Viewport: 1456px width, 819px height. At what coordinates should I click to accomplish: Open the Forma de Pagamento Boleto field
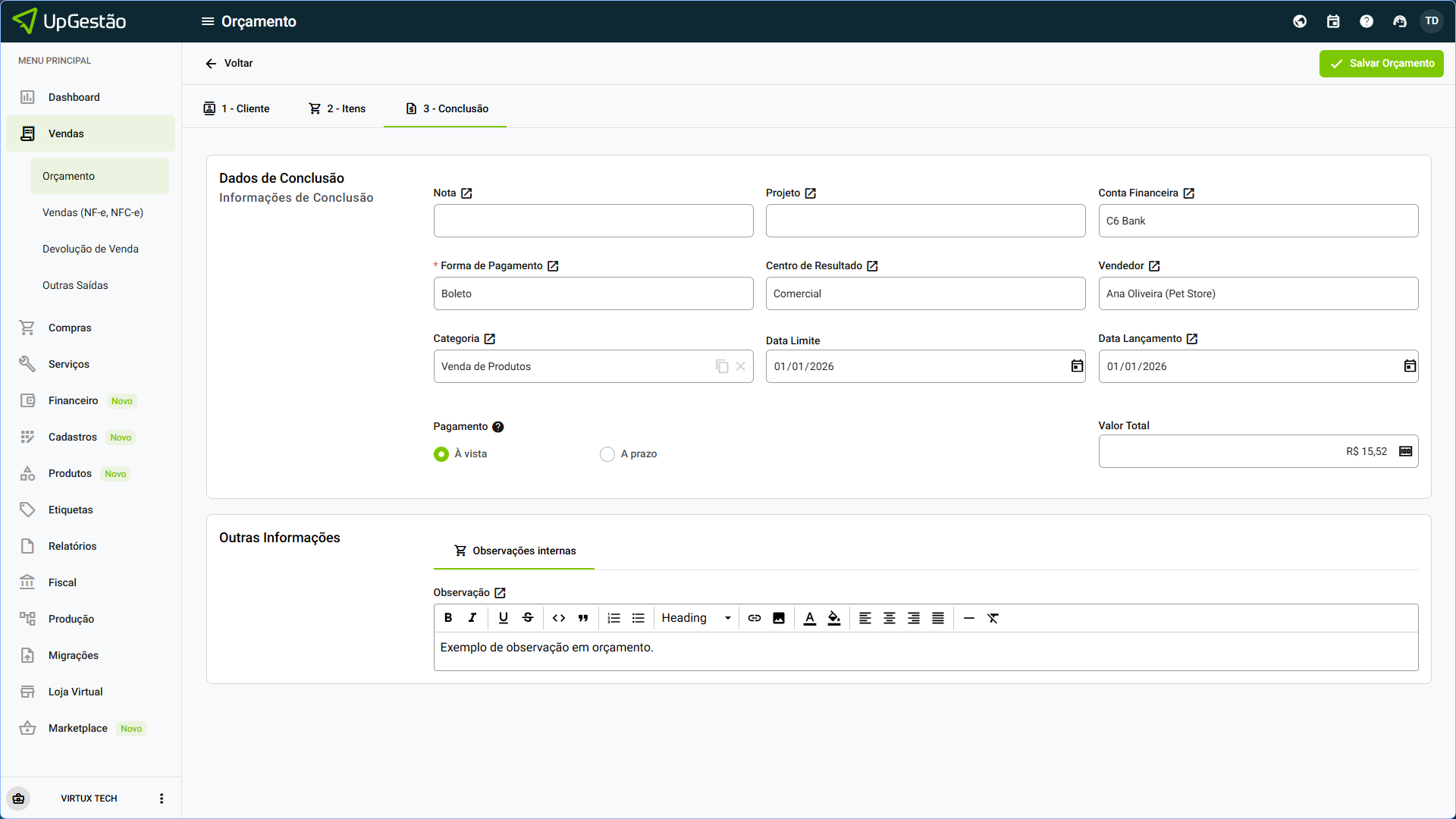(593, 293)
